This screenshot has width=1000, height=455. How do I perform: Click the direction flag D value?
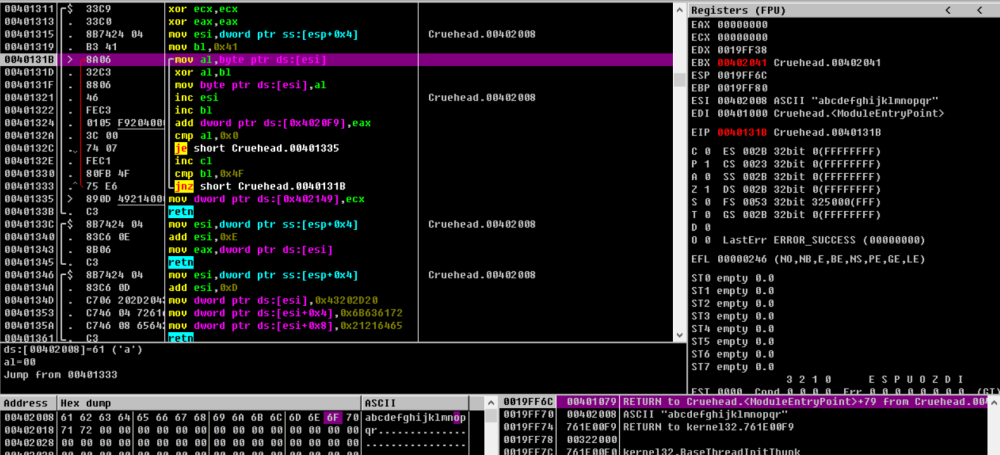click(x=708, y=228)
